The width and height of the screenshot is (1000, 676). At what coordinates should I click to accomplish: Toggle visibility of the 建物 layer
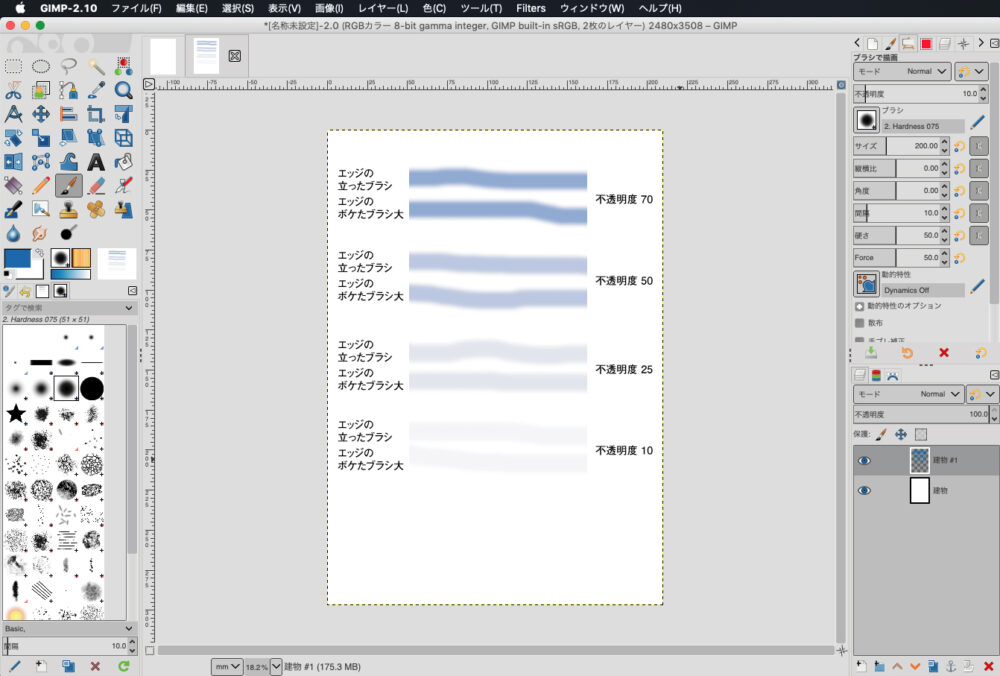tap(864, 490)
